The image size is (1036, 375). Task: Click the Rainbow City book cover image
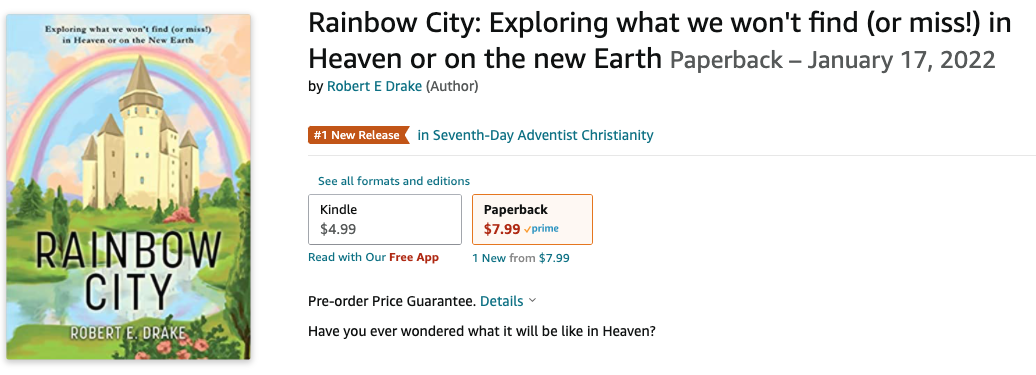coord(129,188)
